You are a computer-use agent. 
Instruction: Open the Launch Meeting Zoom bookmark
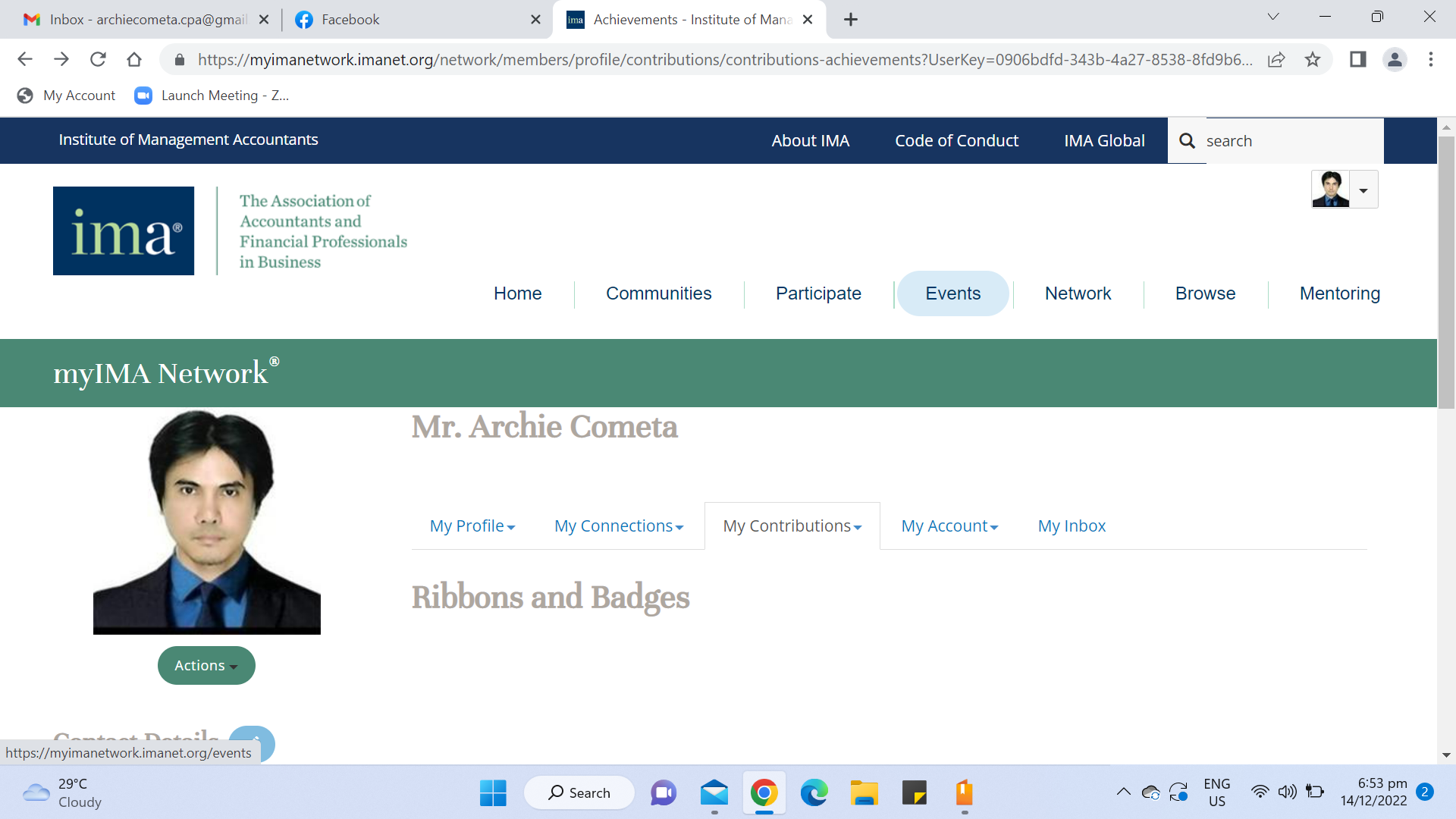212,96
